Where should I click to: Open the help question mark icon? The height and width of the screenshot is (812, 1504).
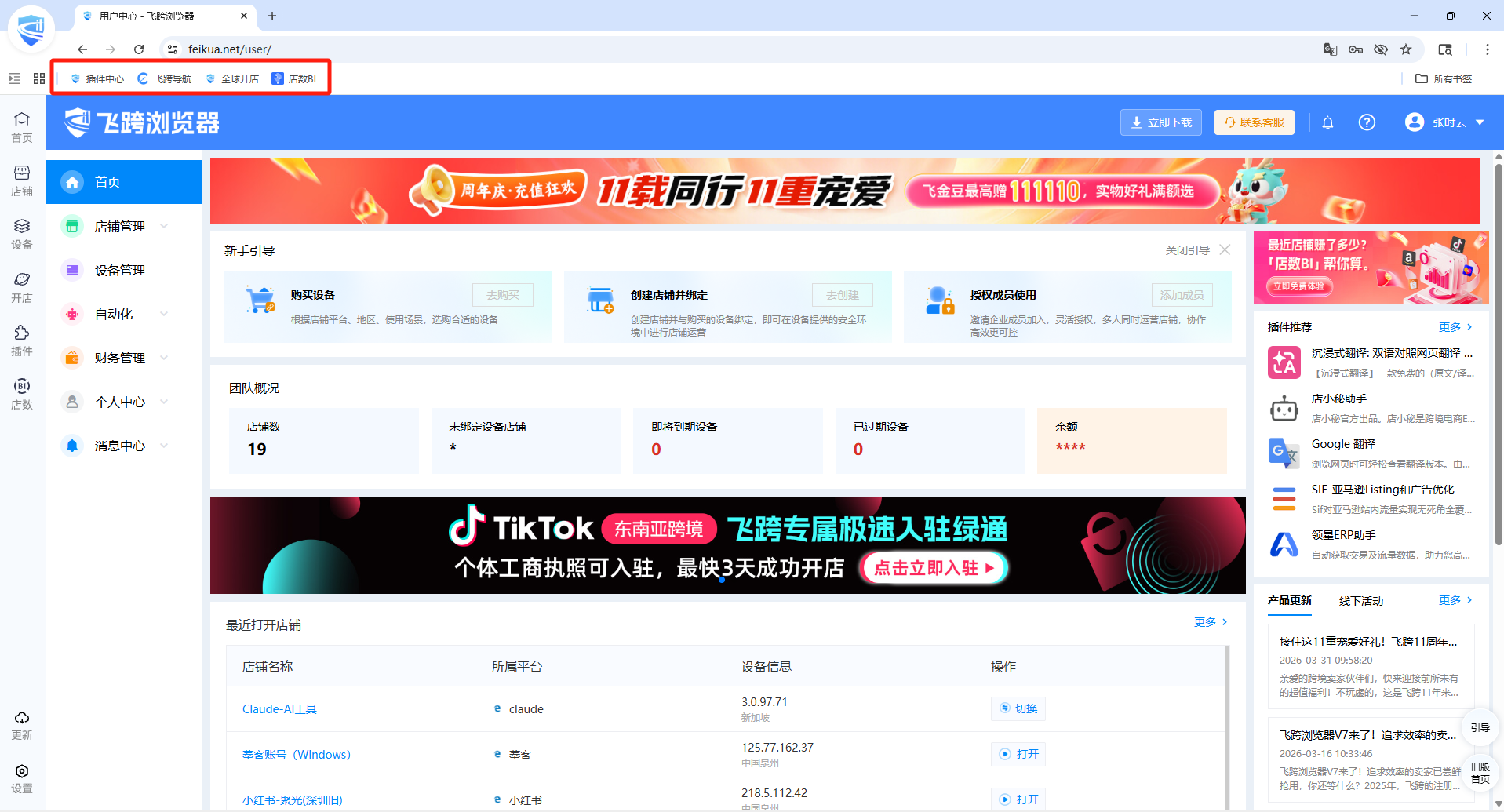point(1367,122)
